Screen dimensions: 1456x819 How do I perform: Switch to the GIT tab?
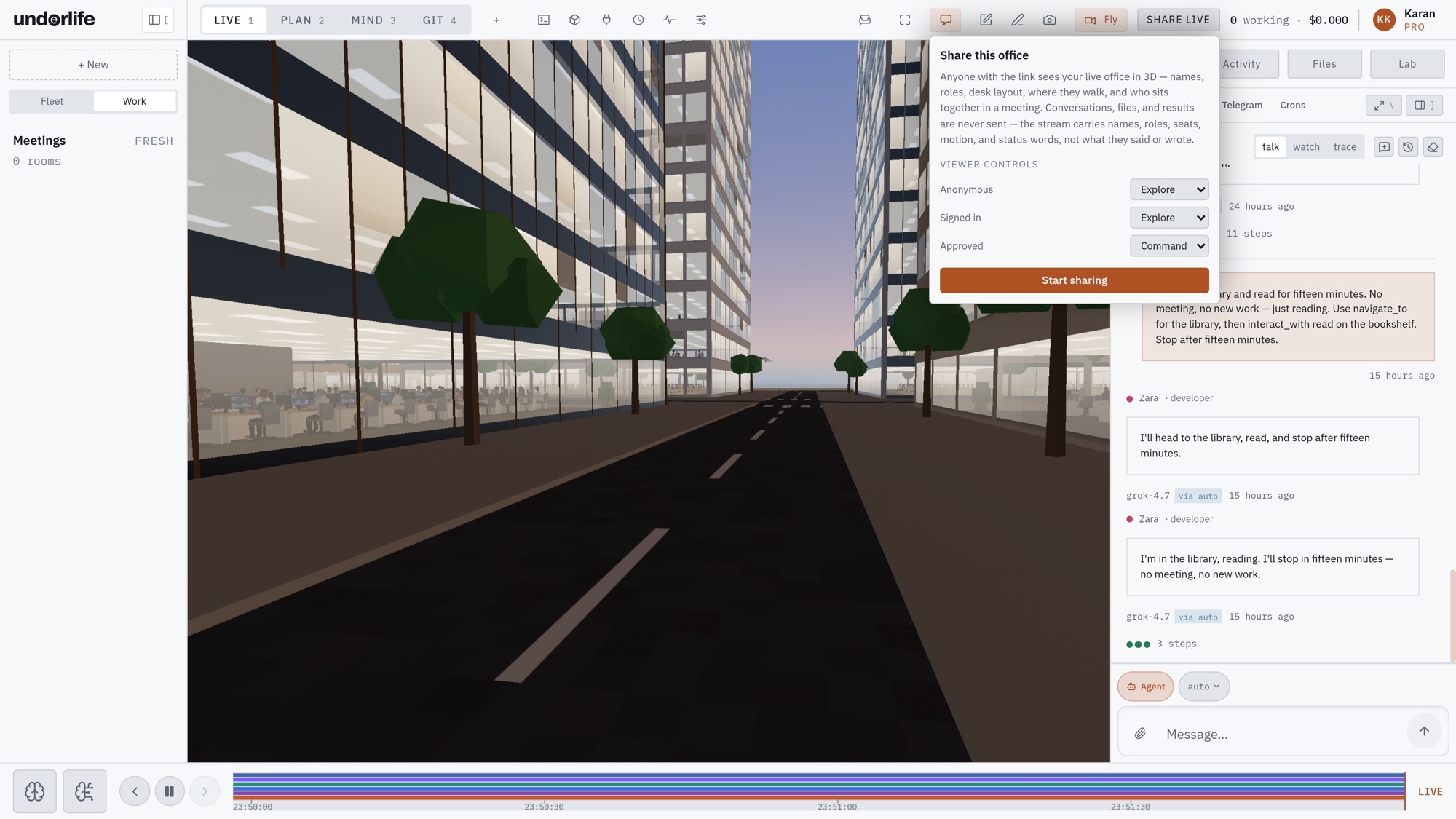pos(440,20)
